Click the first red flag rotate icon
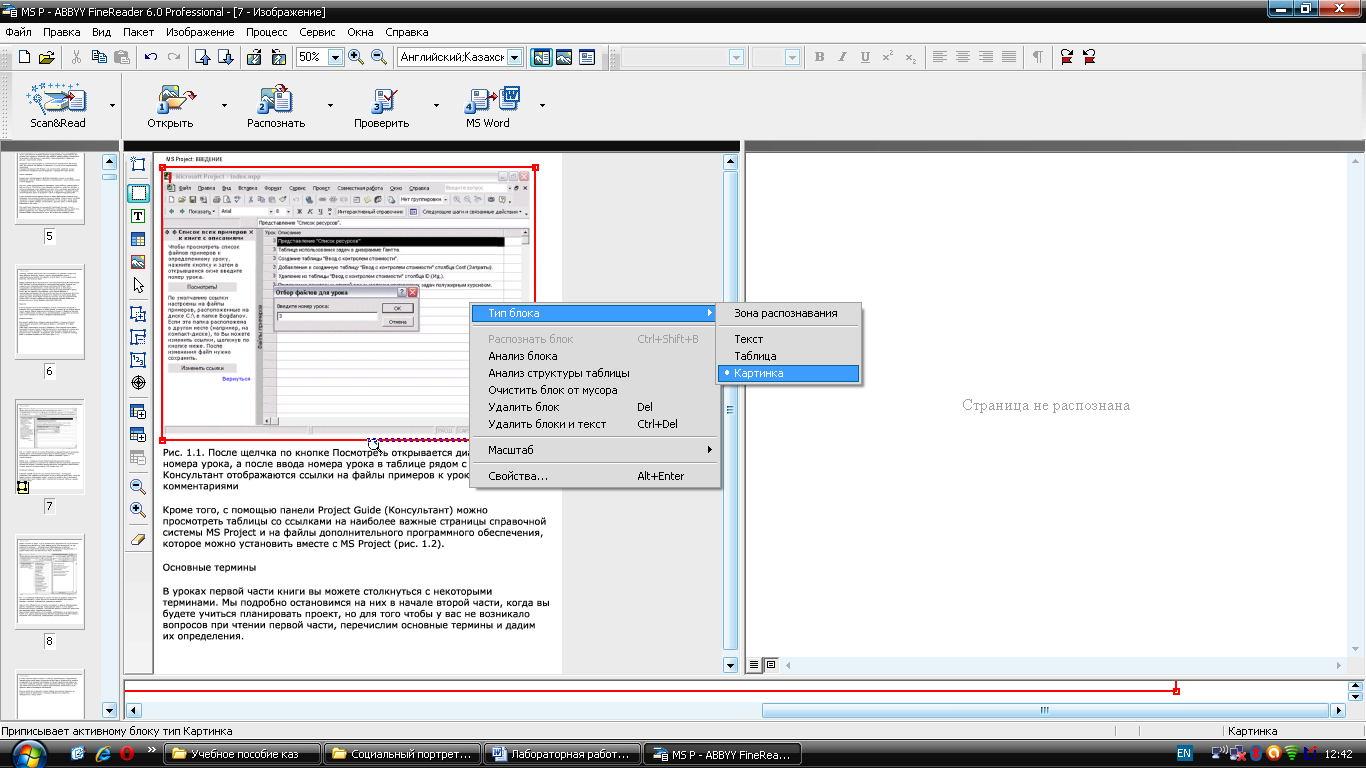This screenshot has height=768, width=1366. click(1068, 57)
